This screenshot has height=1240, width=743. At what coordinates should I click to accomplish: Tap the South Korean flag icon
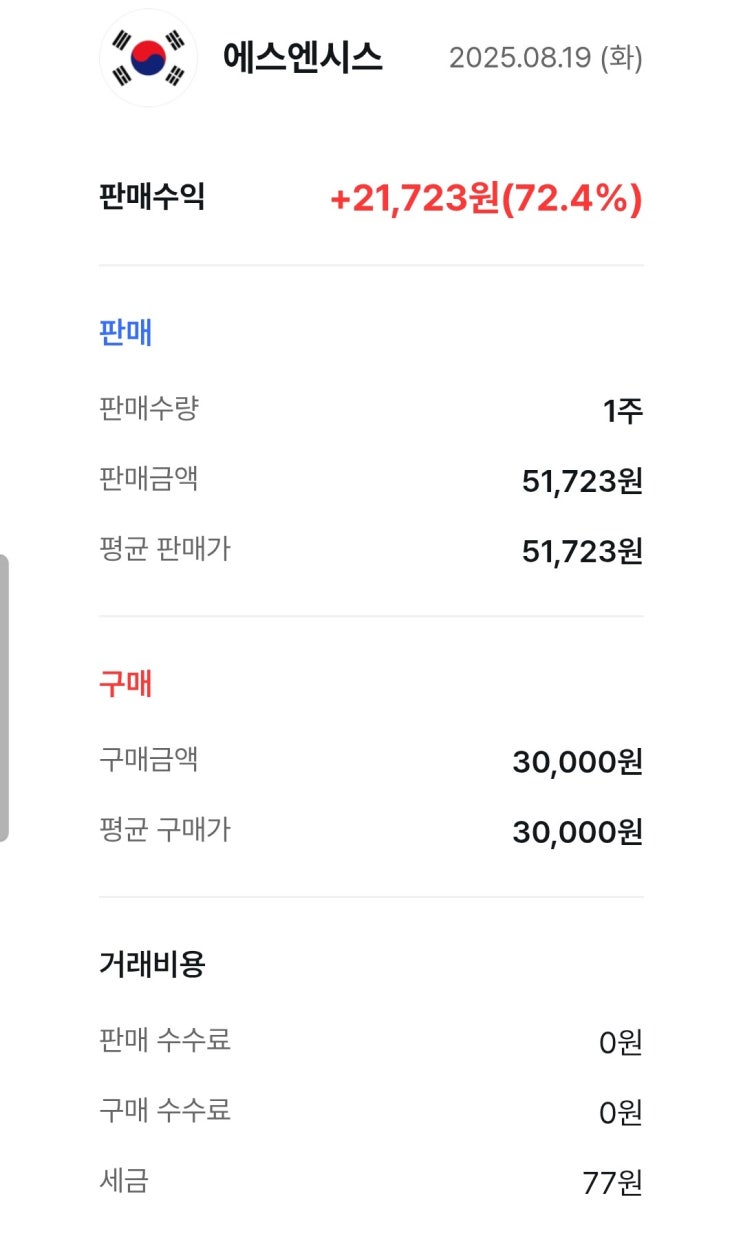pos(148,58)
